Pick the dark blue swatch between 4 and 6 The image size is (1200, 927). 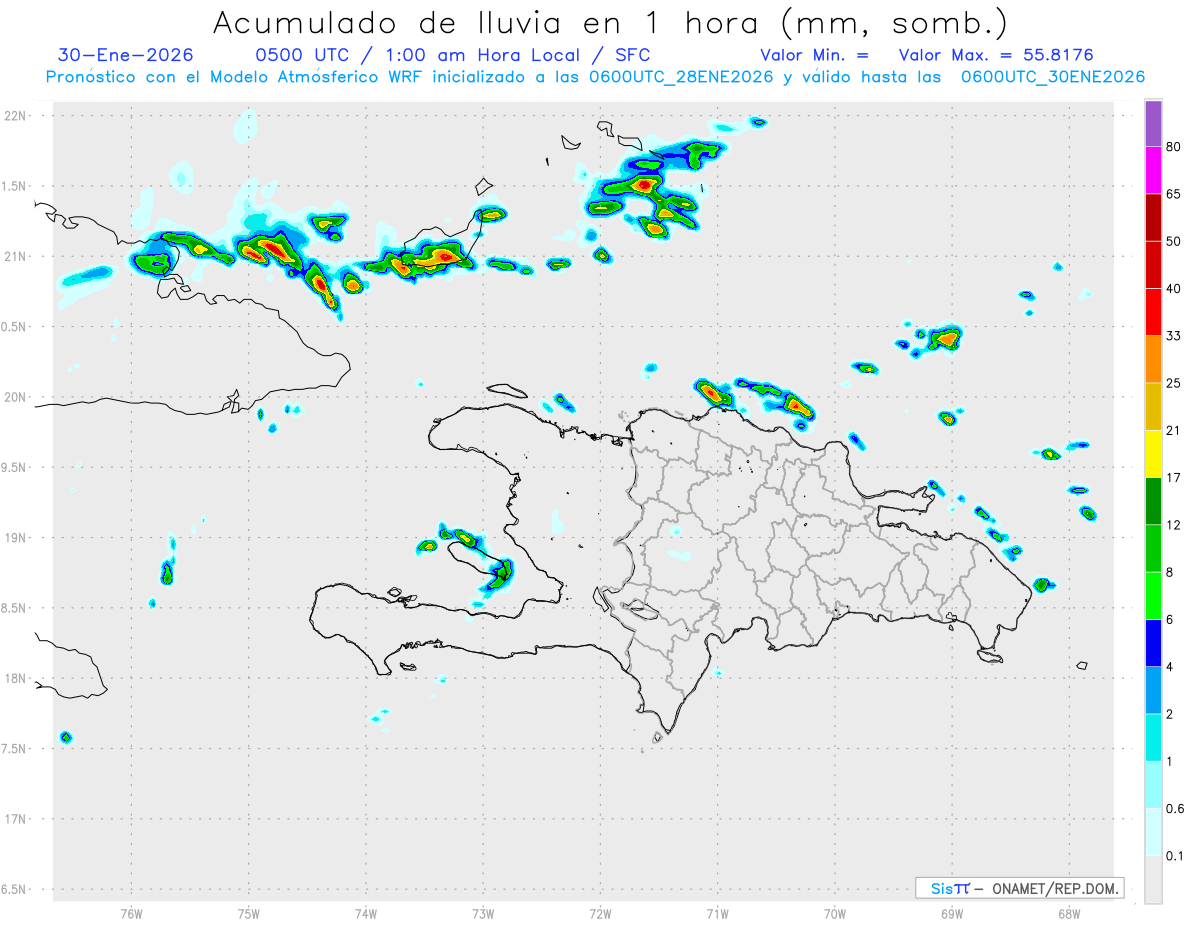1153,643
